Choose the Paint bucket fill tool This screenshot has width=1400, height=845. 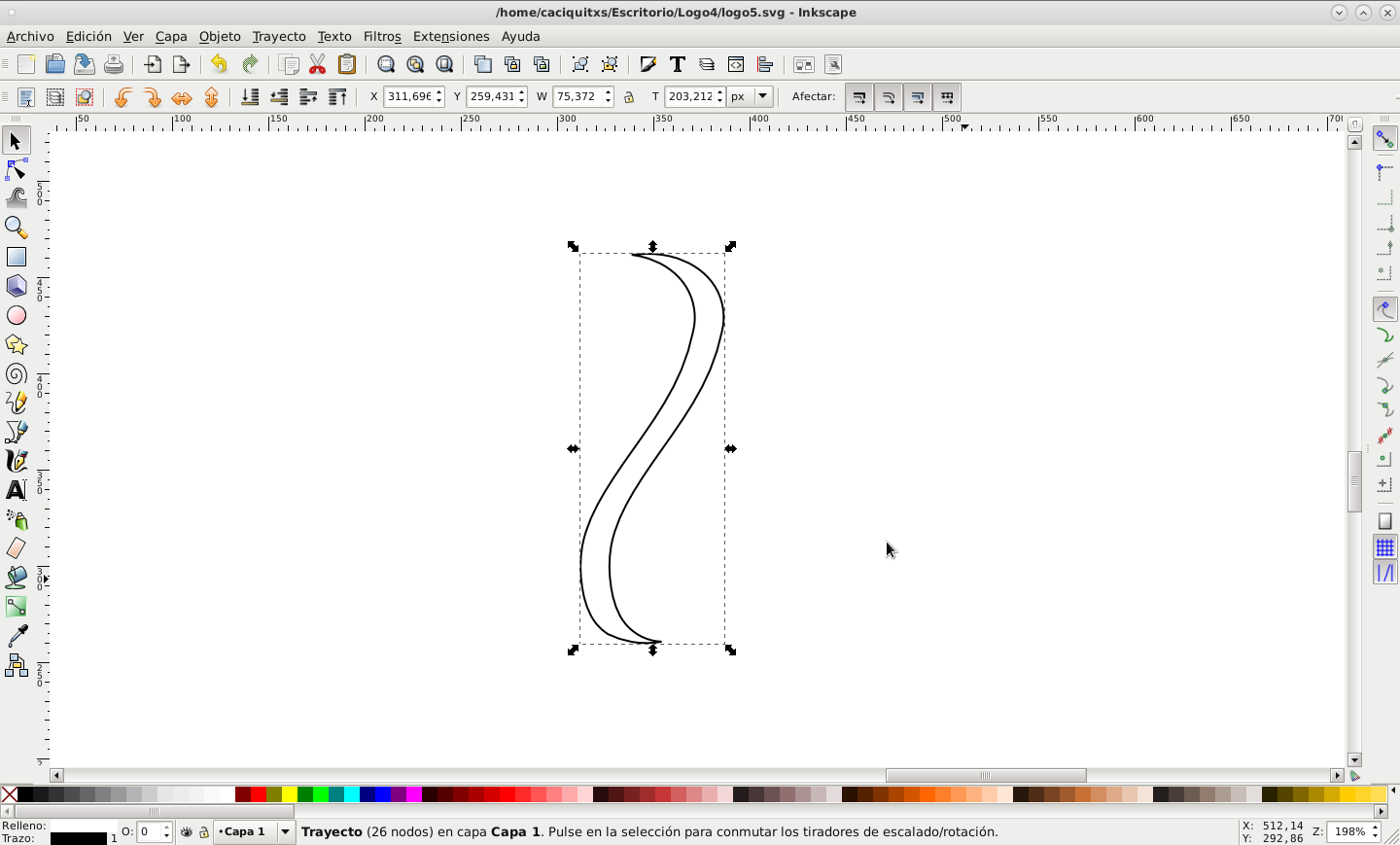click(17, 578)
